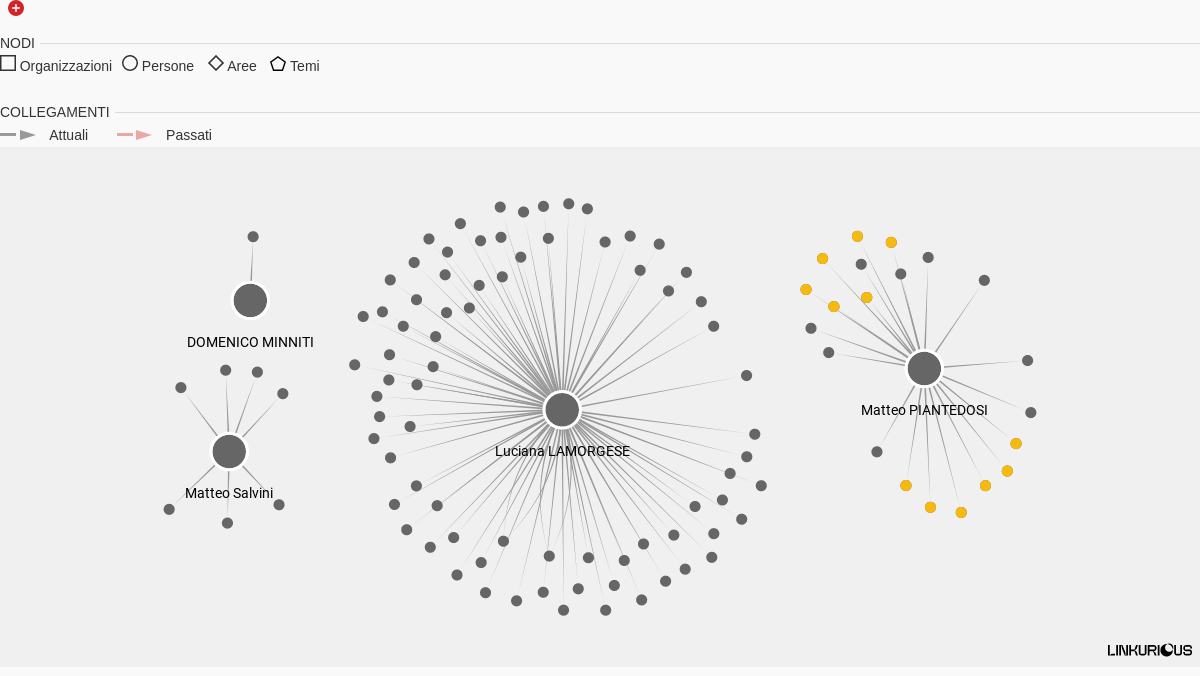
Task: Select the Organizzazioni square legend icon
Action: coord(8,63)
